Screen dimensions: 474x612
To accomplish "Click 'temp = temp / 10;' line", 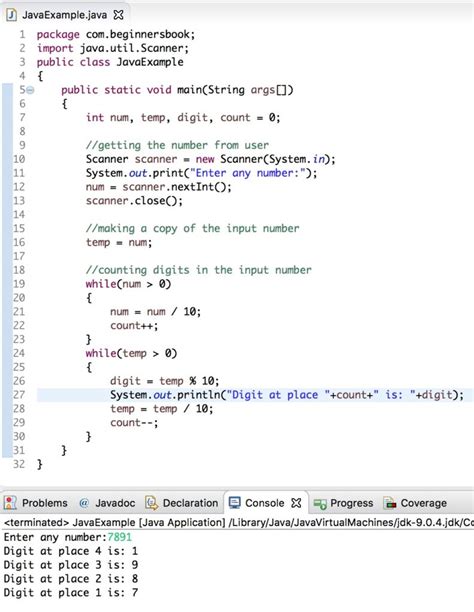I will click(x=162, y=409).
